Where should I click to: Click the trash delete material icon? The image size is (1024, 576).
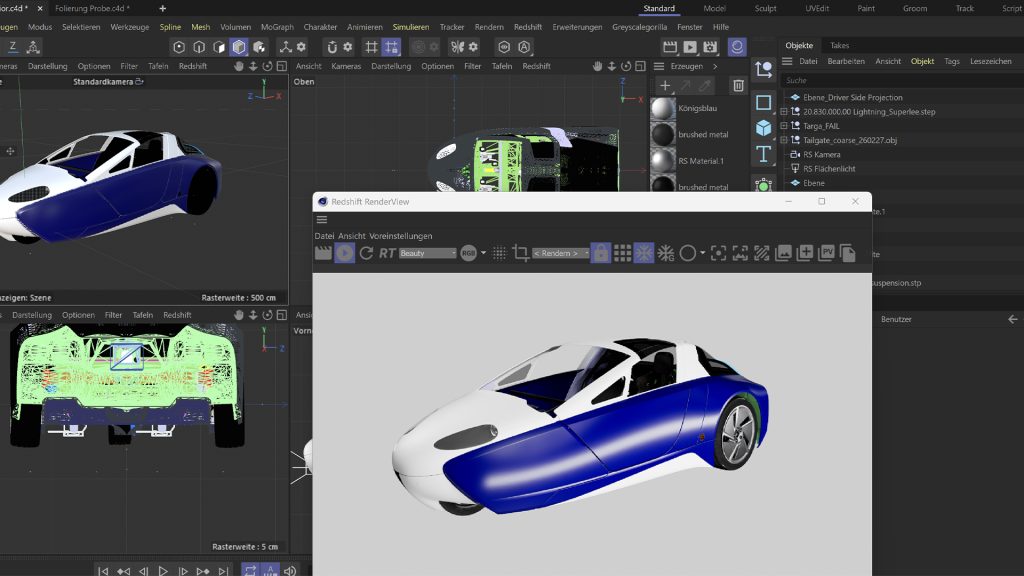(738, 86)
